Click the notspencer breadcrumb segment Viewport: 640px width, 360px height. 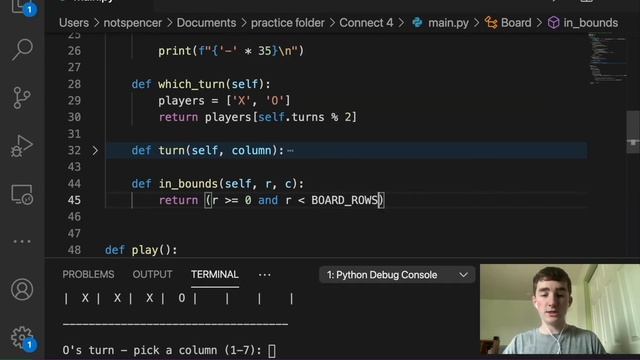[x=133, y=23]
